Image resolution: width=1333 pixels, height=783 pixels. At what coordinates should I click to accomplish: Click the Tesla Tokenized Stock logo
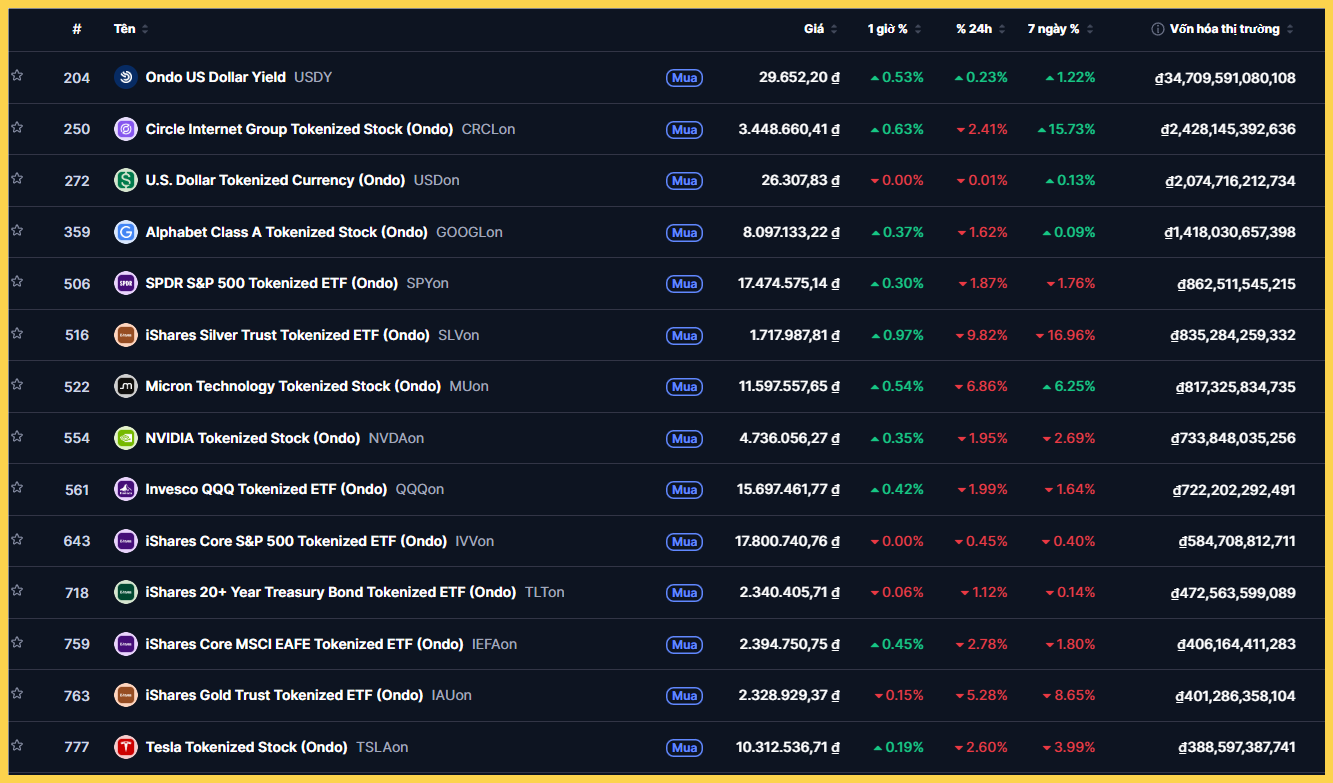click(125, 747)
